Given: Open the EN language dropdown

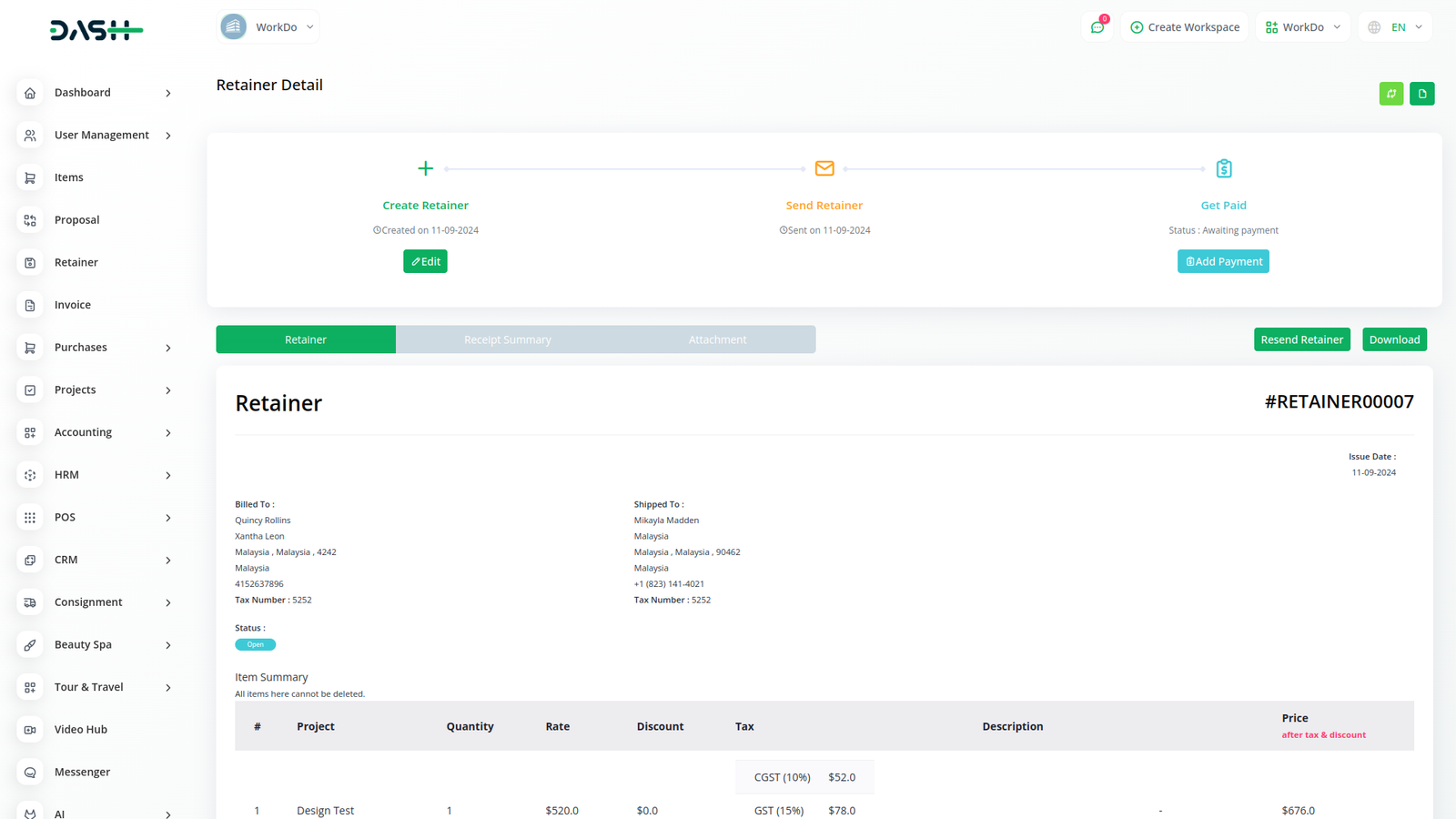Looking at the screenshot, I should pyautogui.click(x=1396, y=27).
